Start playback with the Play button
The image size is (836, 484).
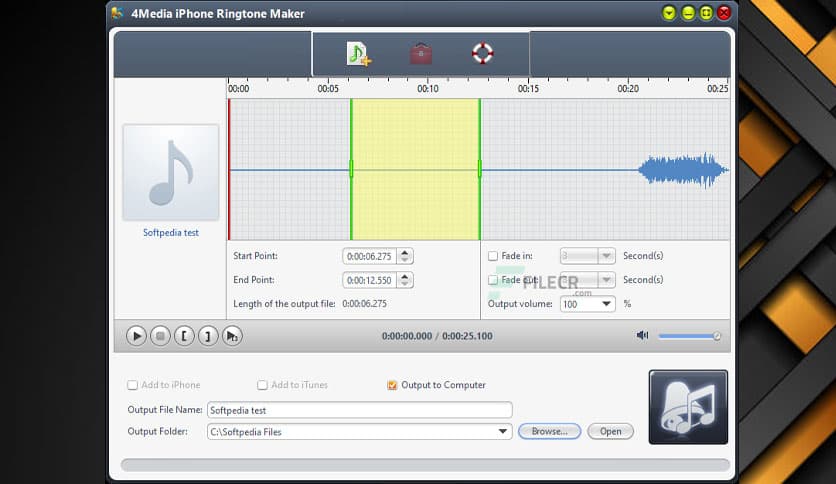coord(136,336)
